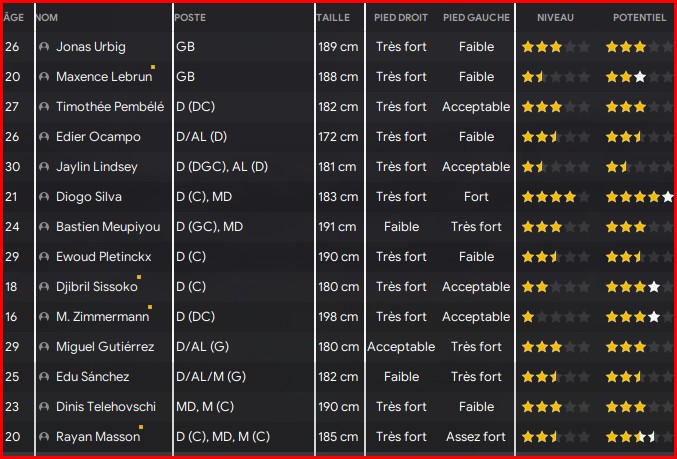Image resolution: width=677 pixels, height=459 pixels.
Task: Sort players by the POTENTIEL header
Action: (639, 18)
